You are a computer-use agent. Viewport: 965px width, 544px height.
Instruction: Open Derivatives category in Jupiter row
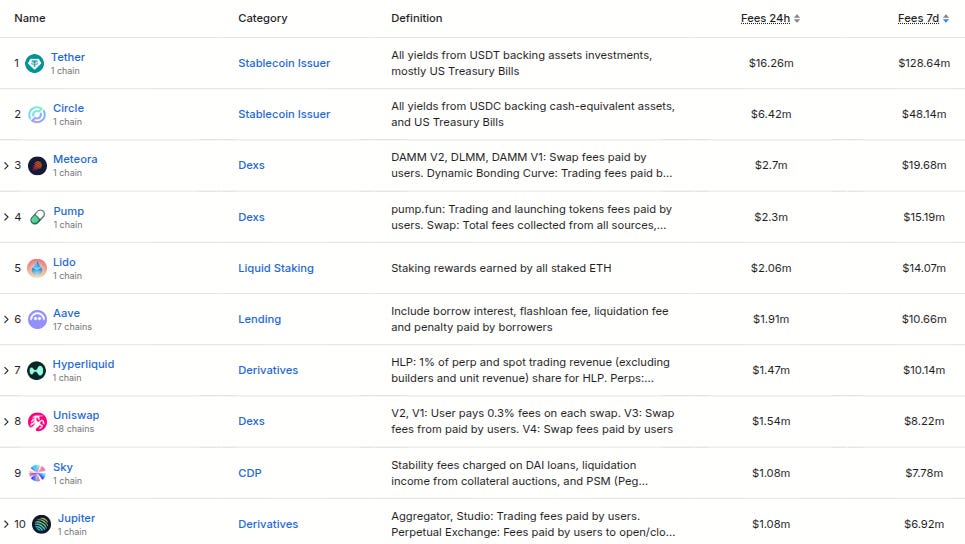pos(268,524)
